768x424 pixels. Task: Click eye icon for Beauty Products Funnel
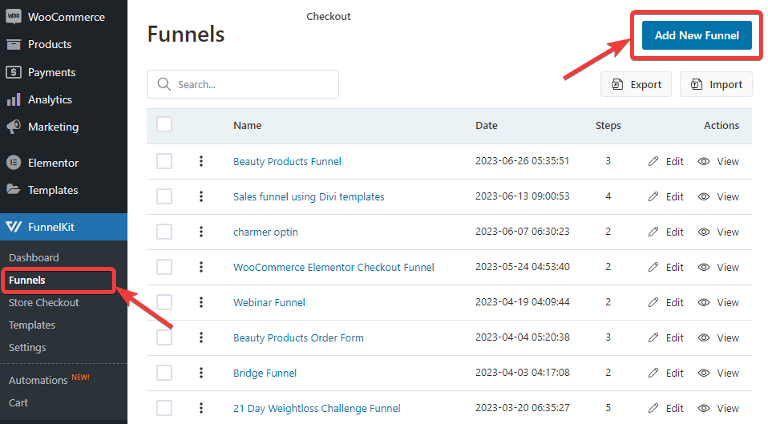point(704,161)
